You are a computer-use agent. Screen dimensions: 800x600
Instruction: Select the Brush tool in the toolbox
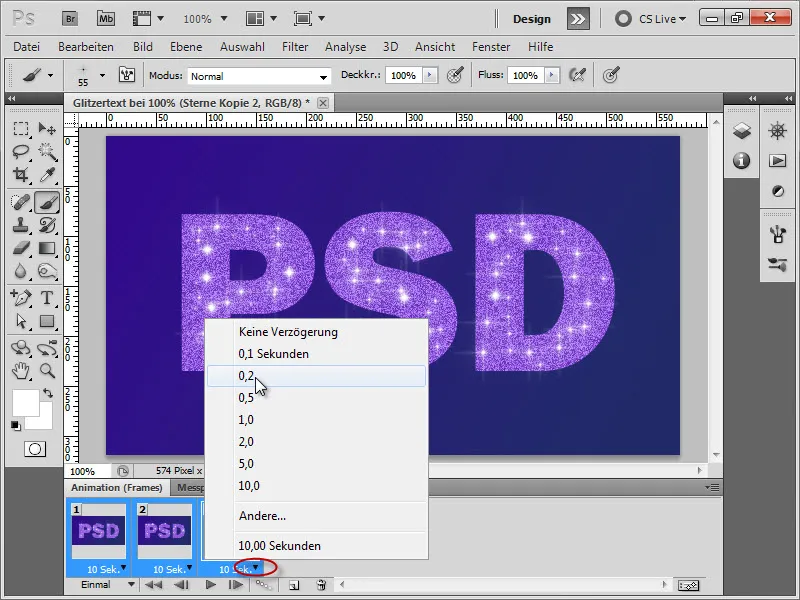[47, 203]
